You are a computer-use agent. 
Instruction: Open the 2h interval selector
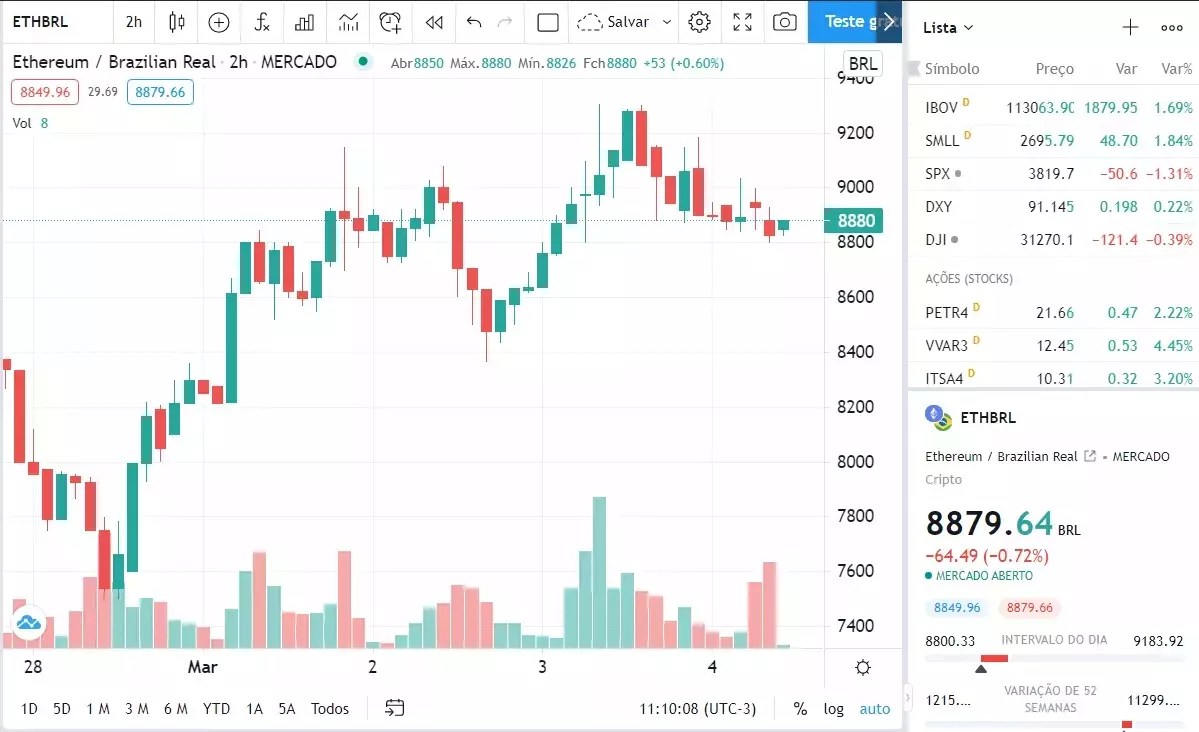click(134, 22)
